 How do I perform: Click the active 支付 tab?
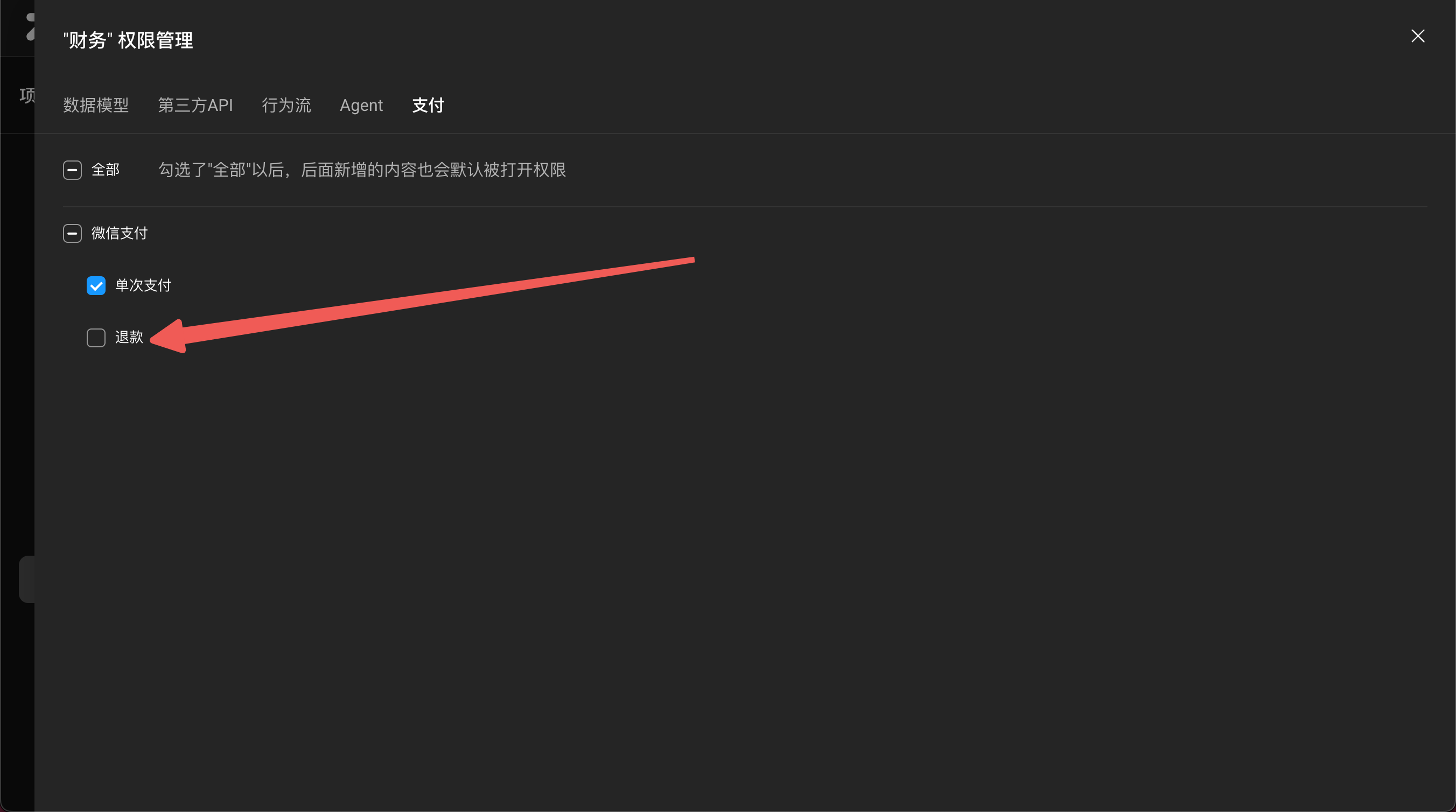click(x=428, y=105)
